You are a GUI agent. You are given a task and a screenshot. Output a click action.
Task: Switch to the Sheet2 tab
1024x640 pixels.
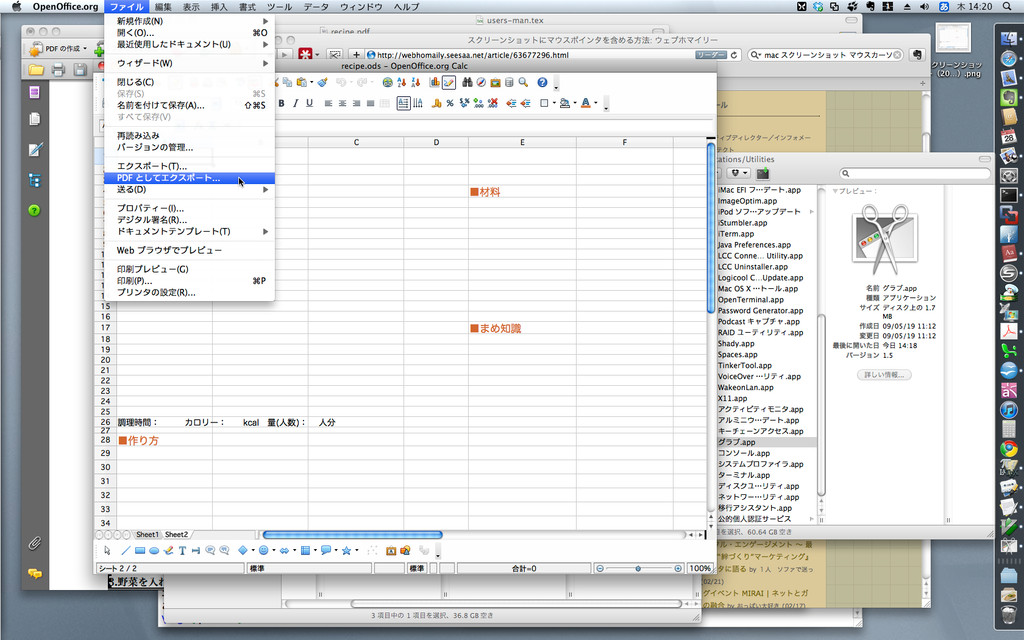176,534
